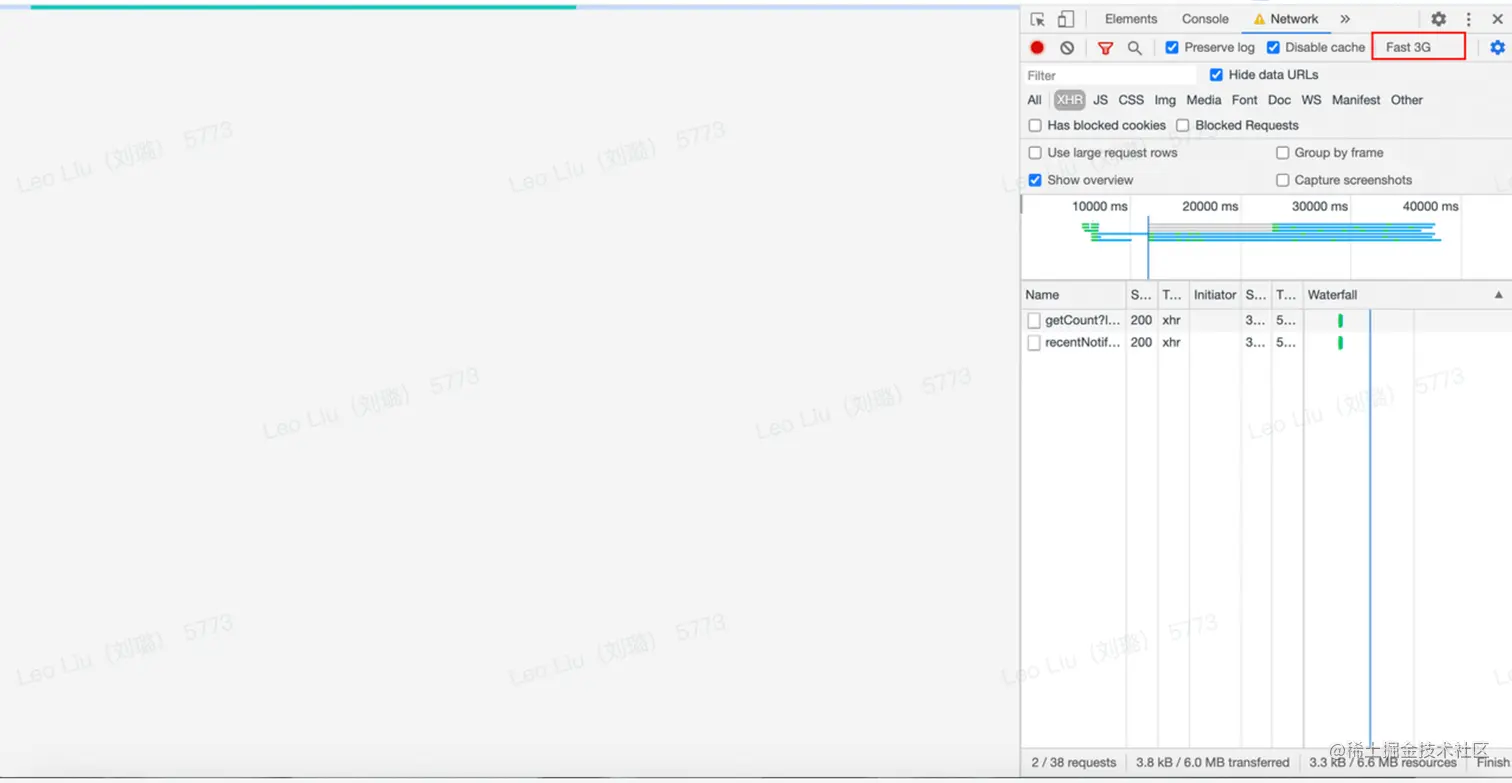Filter requests by Img
The width and height of the screenshot is (1512, 783).
pos(1165,100)
